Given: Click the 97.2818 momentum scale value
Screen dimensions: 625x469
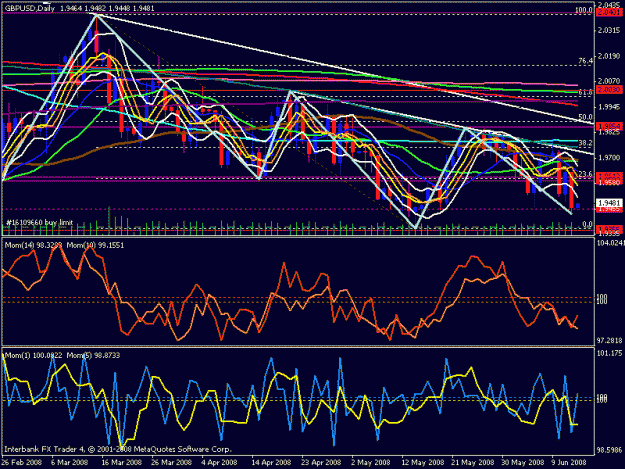Looking at the screenshot, I should click(x=609, y=341).
